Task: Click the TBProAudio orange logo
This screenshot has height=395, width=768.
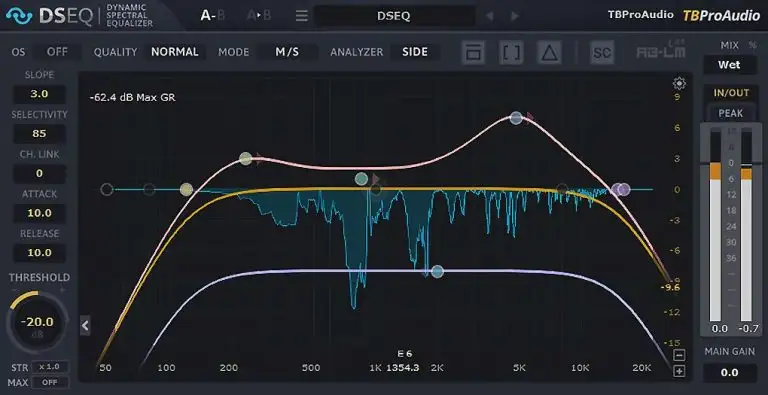Action: [x=721, y=15]
